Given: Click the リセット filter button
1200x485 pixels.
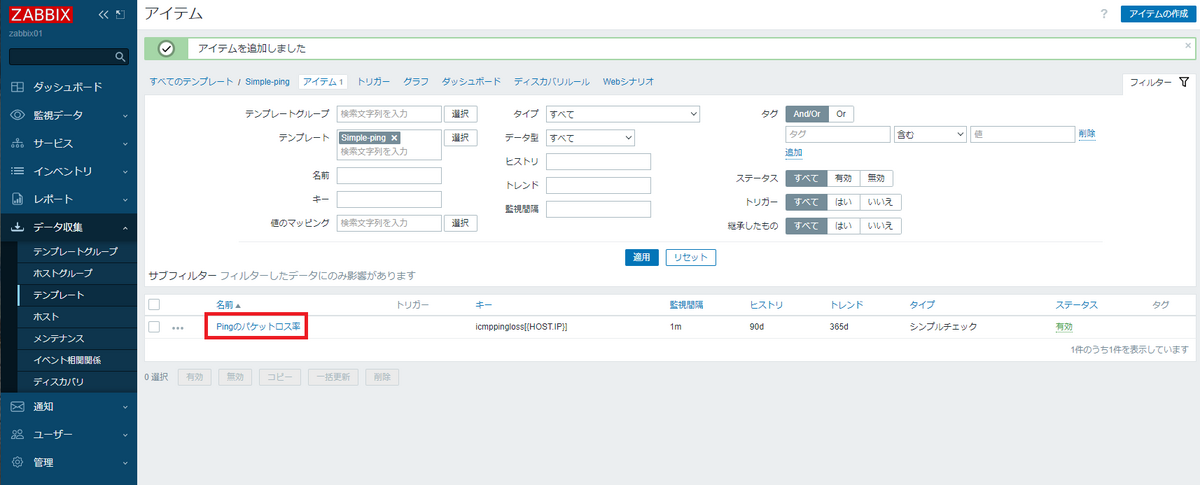Looking at the screenshot, I should 690,257.
